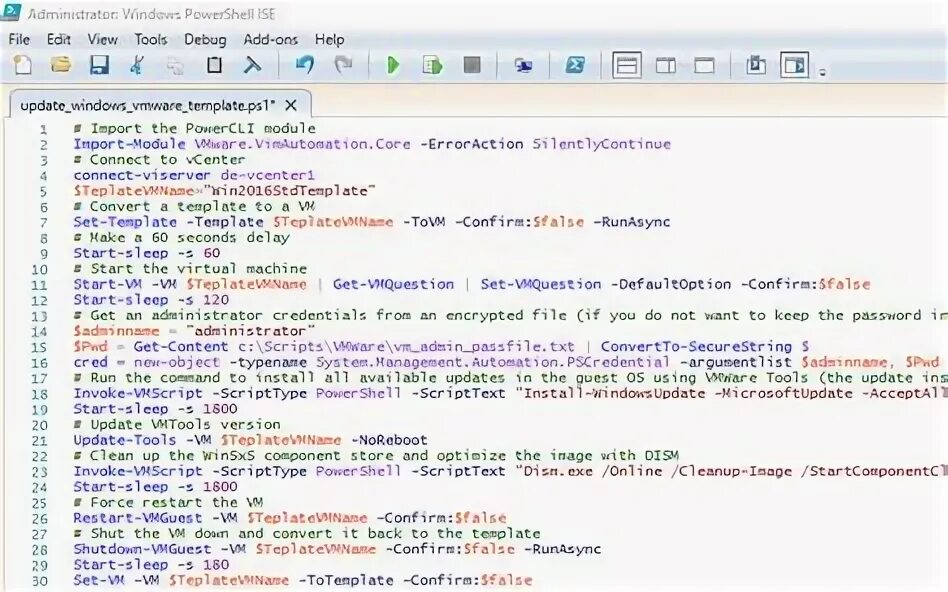
Task: Open the Debug menu
Action: [205, 39]
